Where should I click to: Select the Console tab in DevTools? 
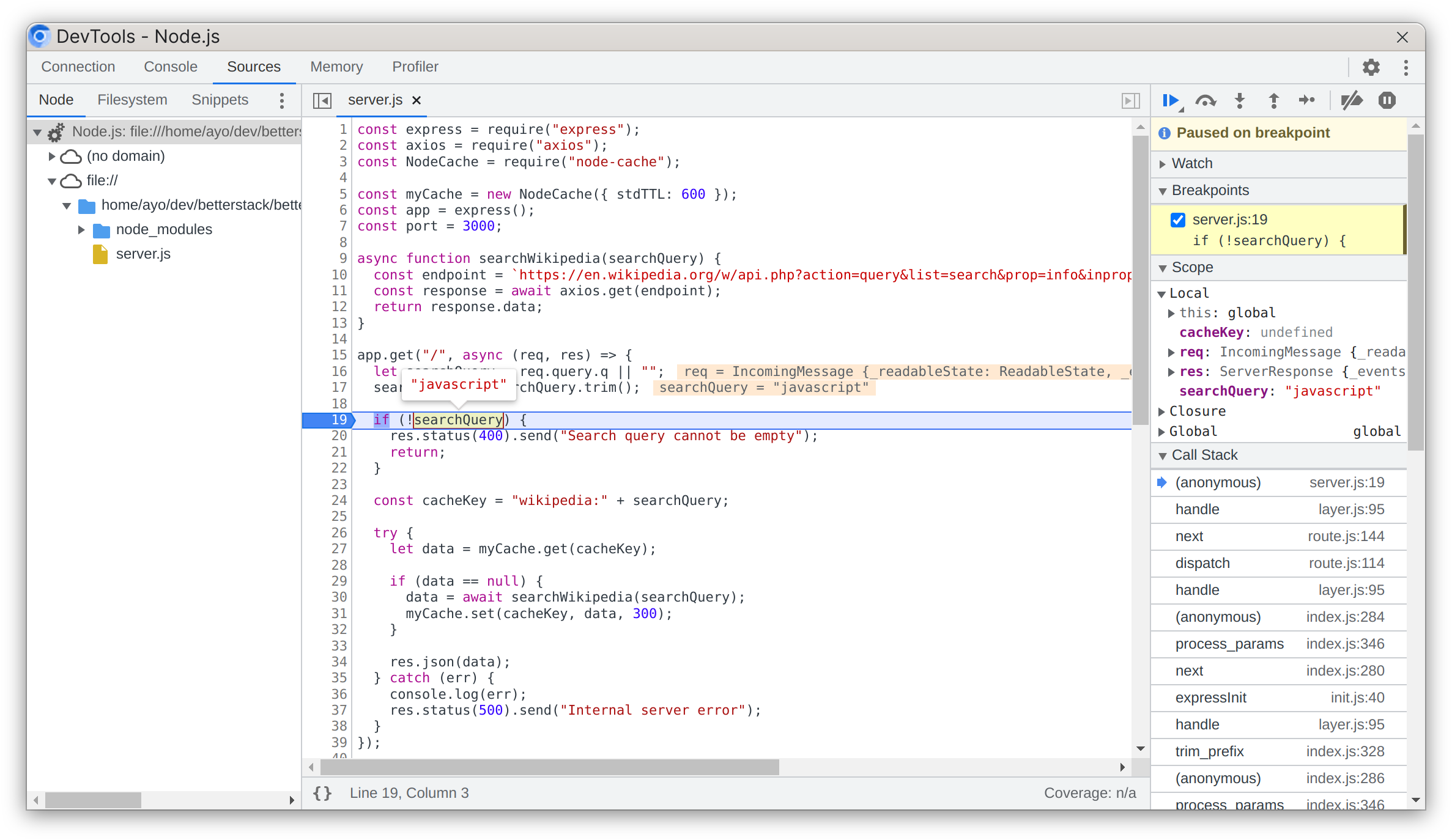(171, 66)
